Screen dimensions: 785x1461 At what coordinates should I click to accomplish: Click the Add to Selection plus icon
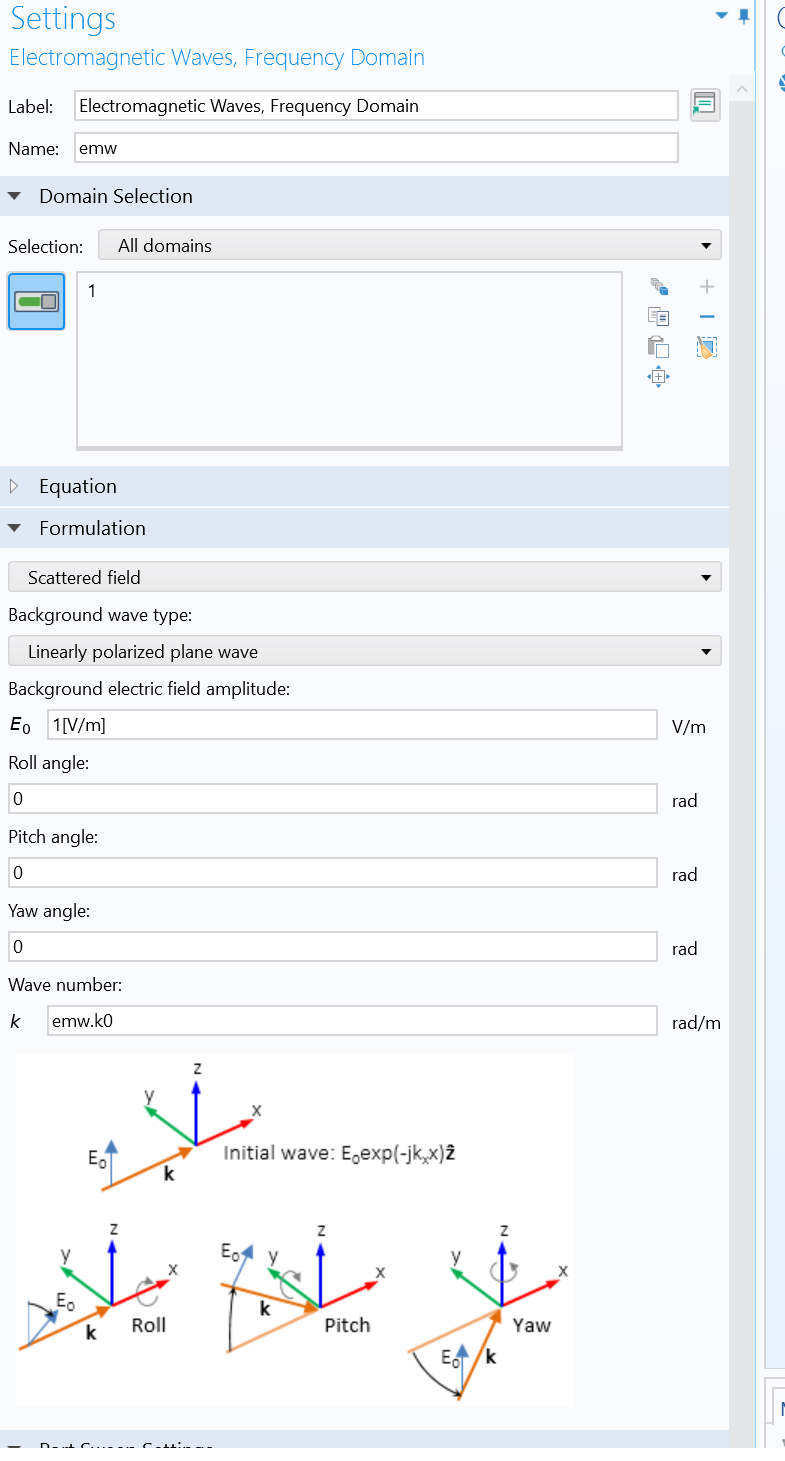pos(707,287)
